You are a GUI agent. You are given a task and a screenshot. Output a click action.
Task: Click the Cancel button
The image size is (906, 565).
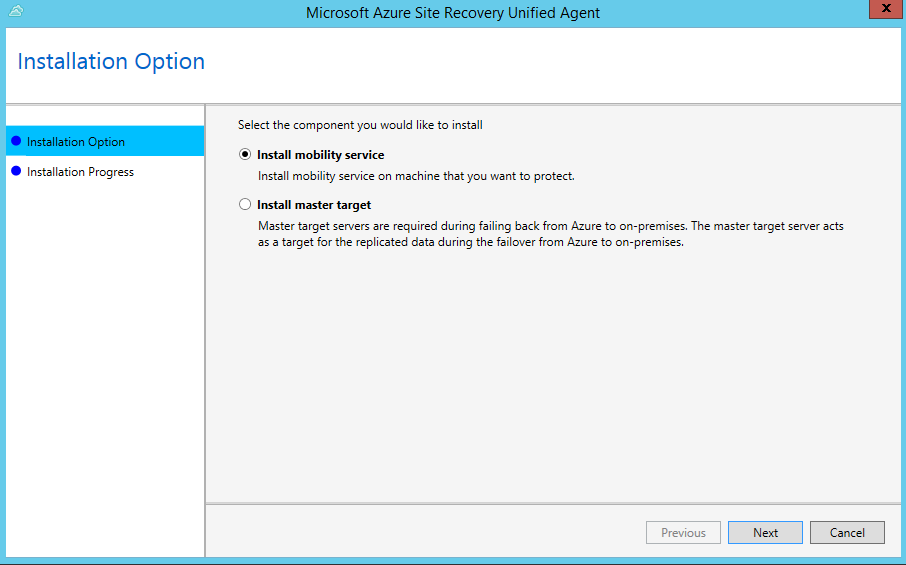coord(847,533)
